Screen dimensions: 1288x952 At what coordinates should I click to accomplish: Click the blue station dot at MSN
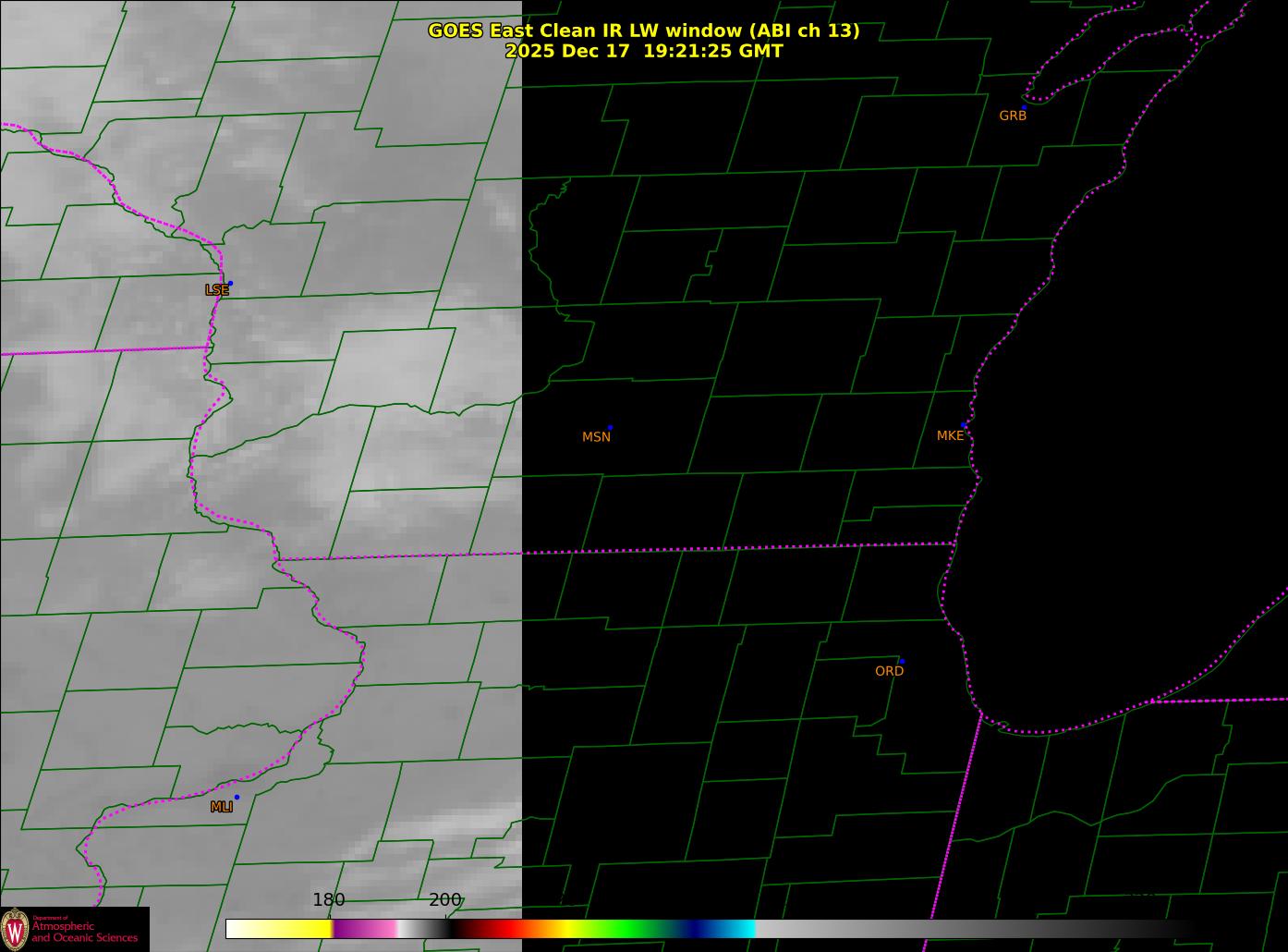coord(610,428)
